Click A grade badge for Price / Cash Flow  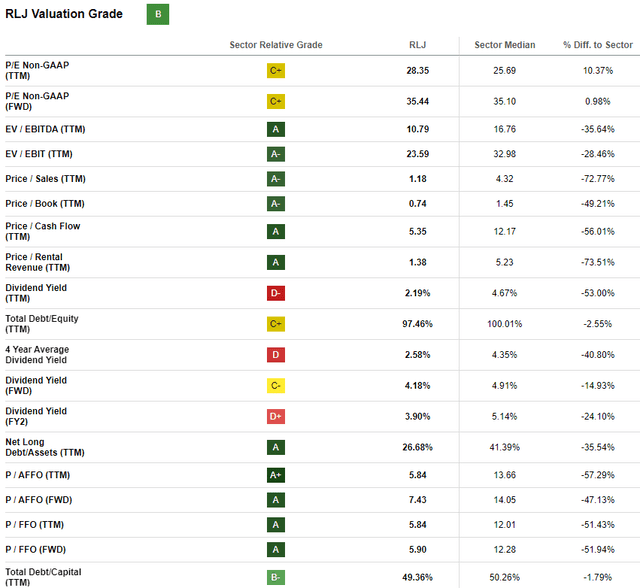276,231
